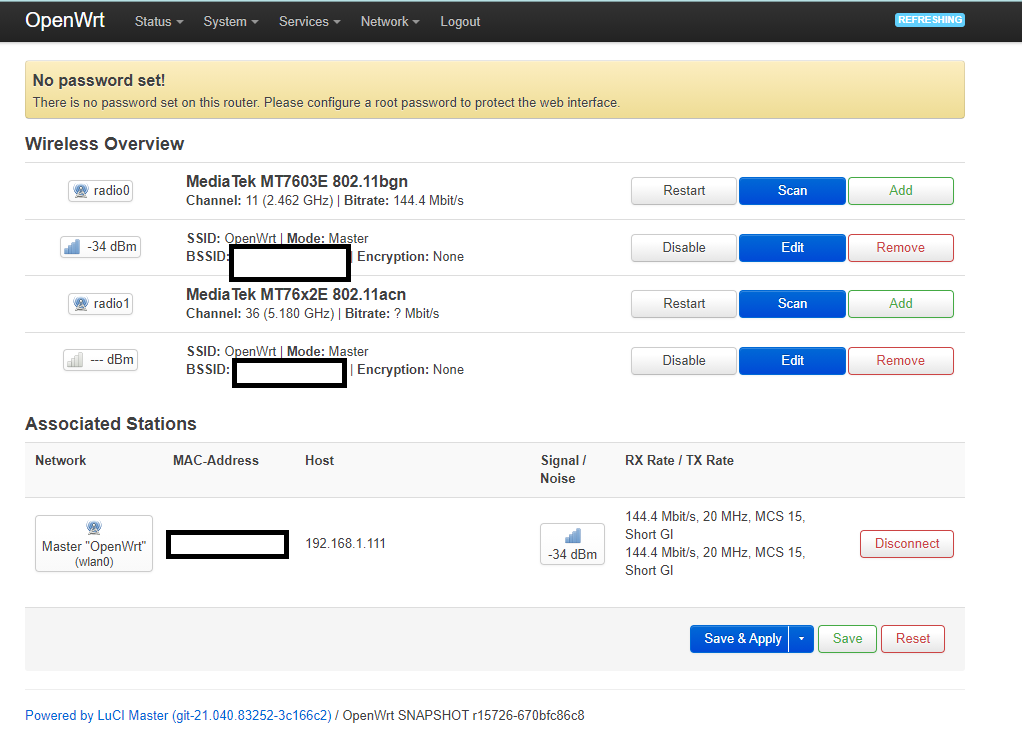
Task: Click the -34 dBm signal badge in Associated Stations
Action: (x=572, y=544)
